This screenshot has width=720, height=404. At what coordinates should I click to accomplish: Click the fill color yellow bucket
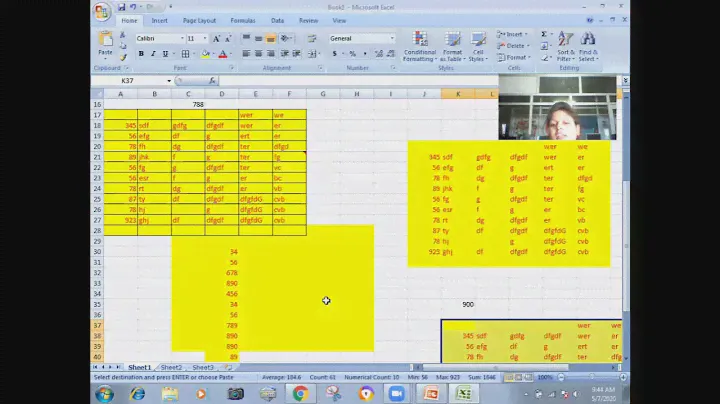coord(206,54)
